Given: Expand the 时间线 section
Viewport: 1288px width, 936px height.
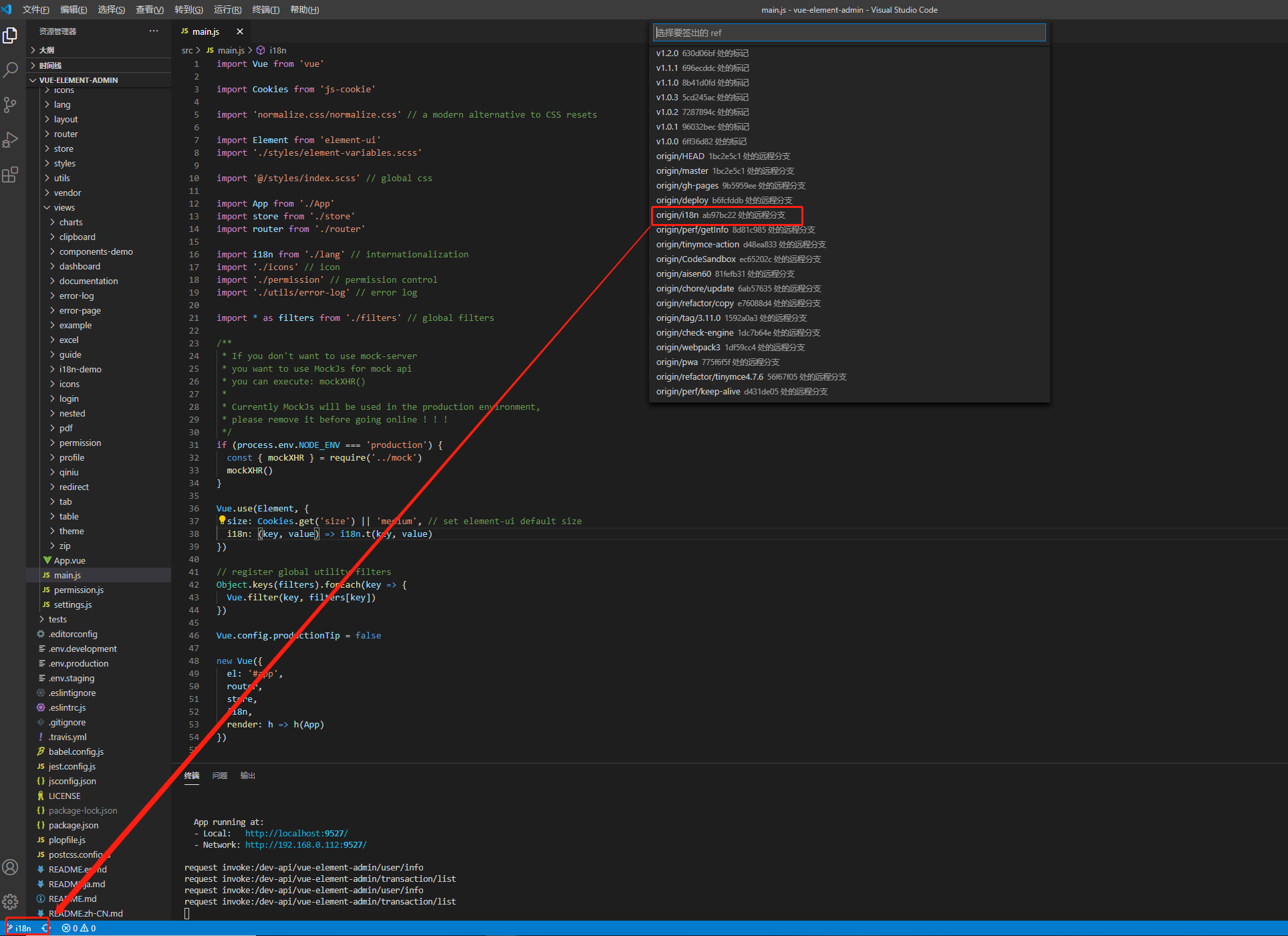Looking at the screenshot, I should [x=50, y=66].
